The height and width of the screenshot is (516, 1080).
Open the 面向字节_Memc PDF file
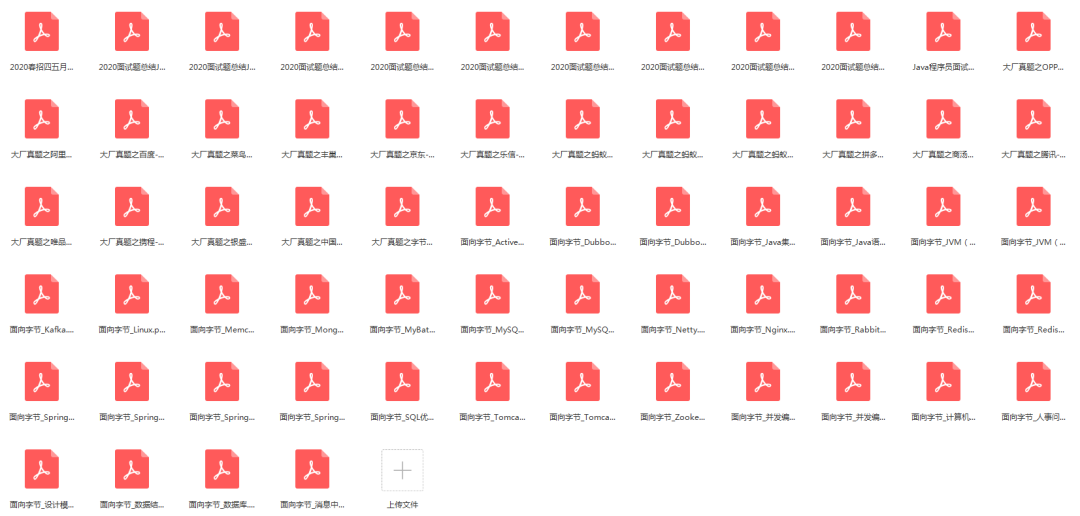[x=222, y=294]
